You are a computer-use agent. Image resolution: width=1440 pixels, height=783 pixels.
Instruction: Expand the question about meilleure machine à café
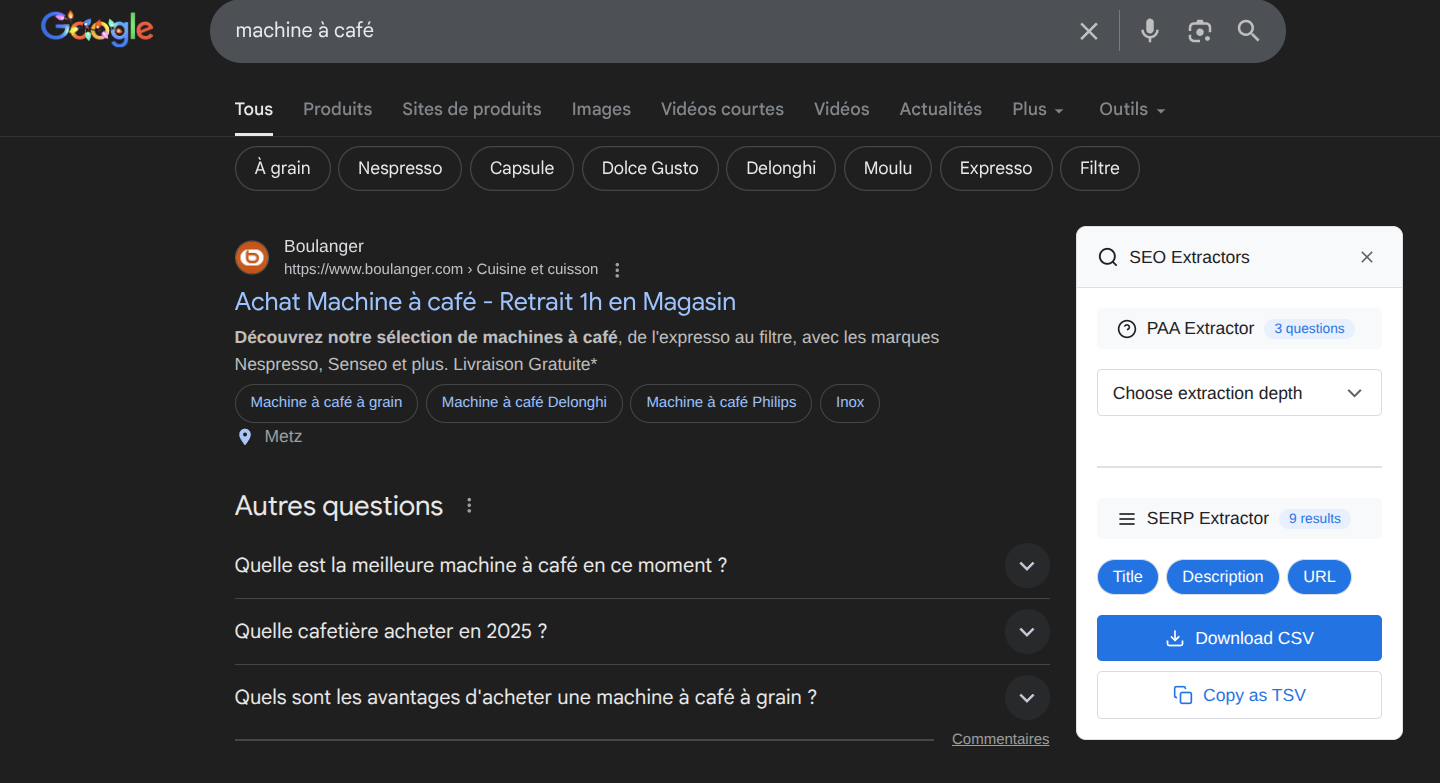pyautogui.click(x=1027, y=566)
